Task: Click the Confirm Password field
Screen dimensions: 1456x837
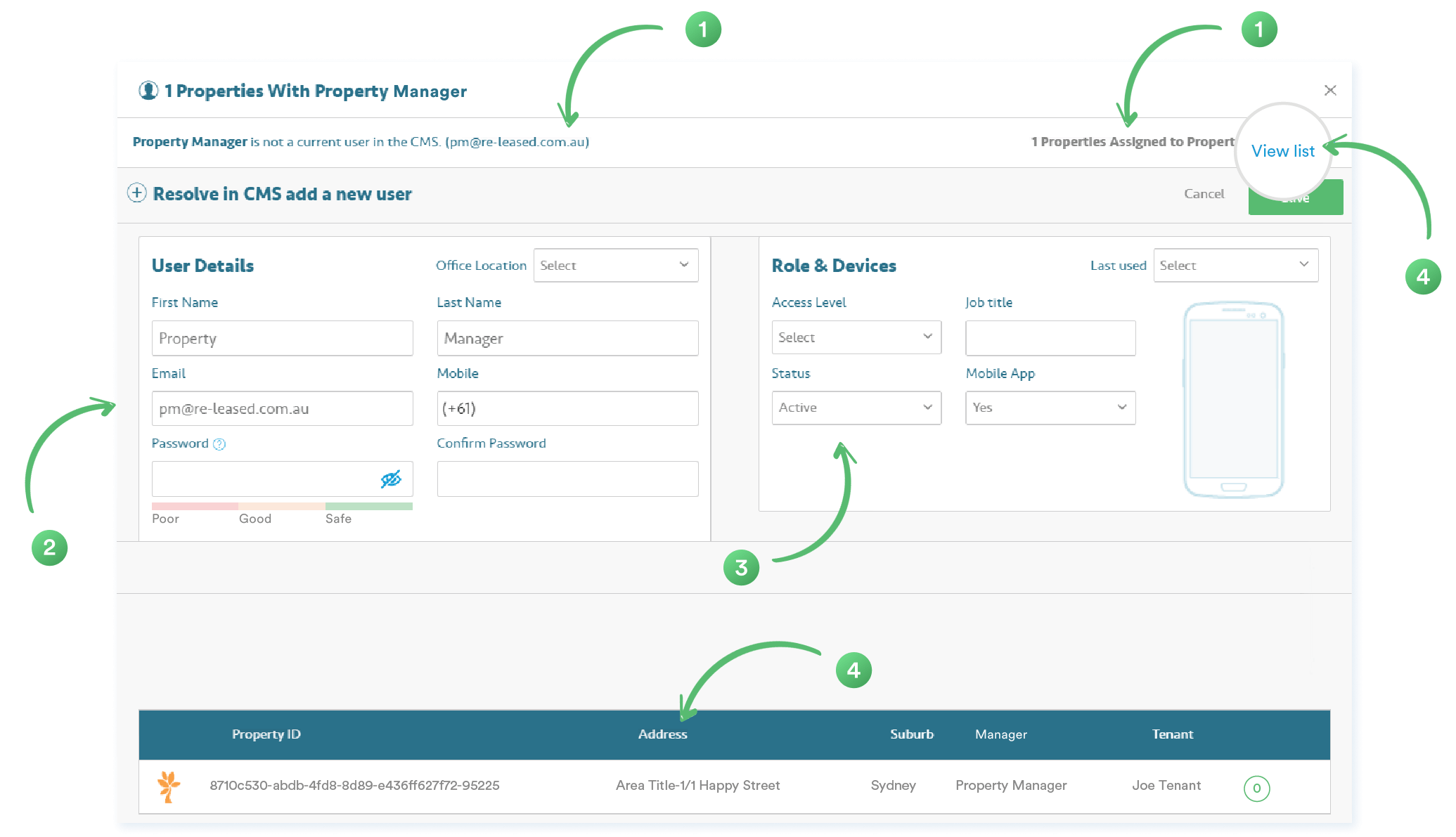Action: click(x=568, y=479)
